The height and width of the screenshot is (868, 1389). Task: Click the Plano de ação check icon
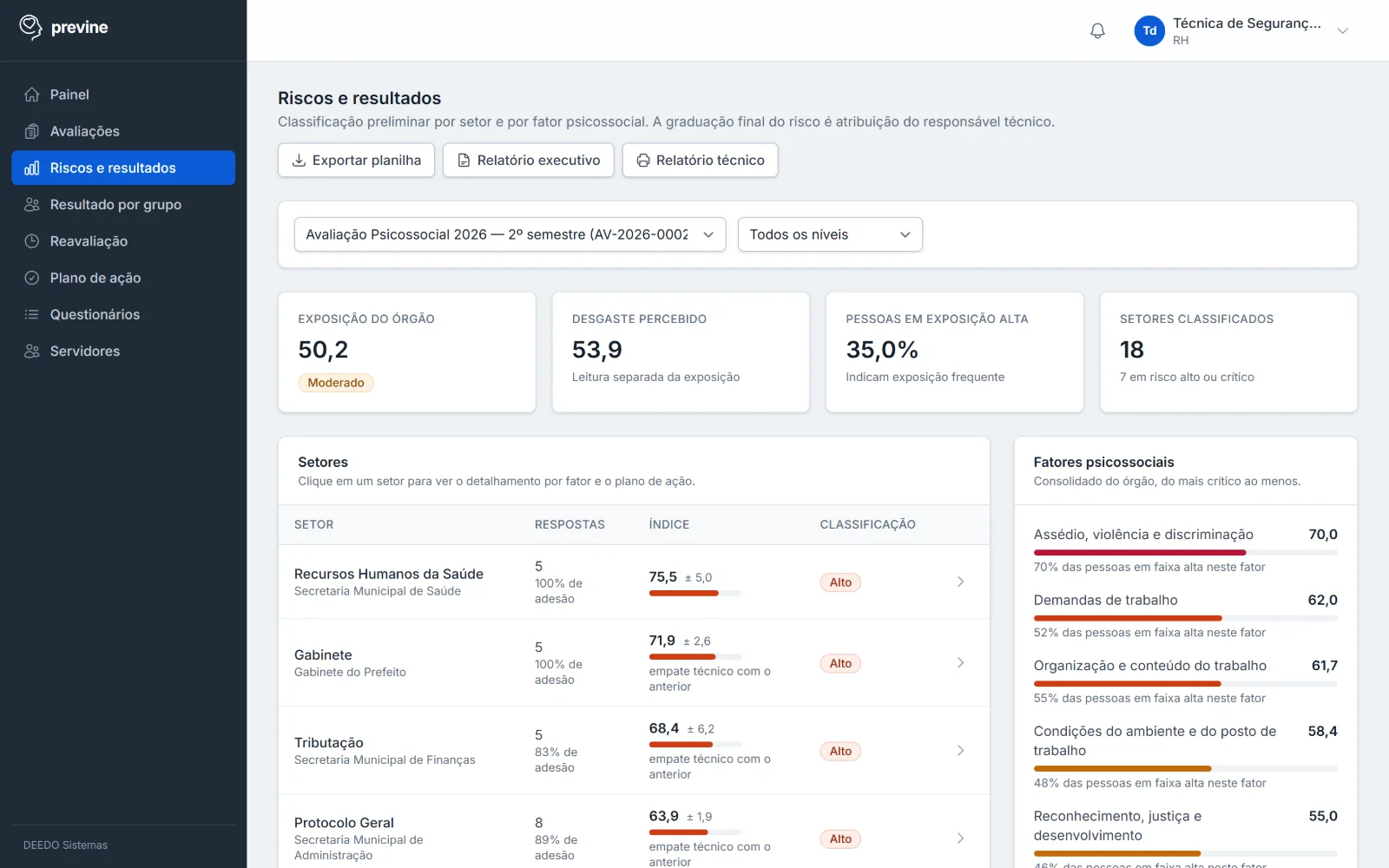[x=32, y=278]
